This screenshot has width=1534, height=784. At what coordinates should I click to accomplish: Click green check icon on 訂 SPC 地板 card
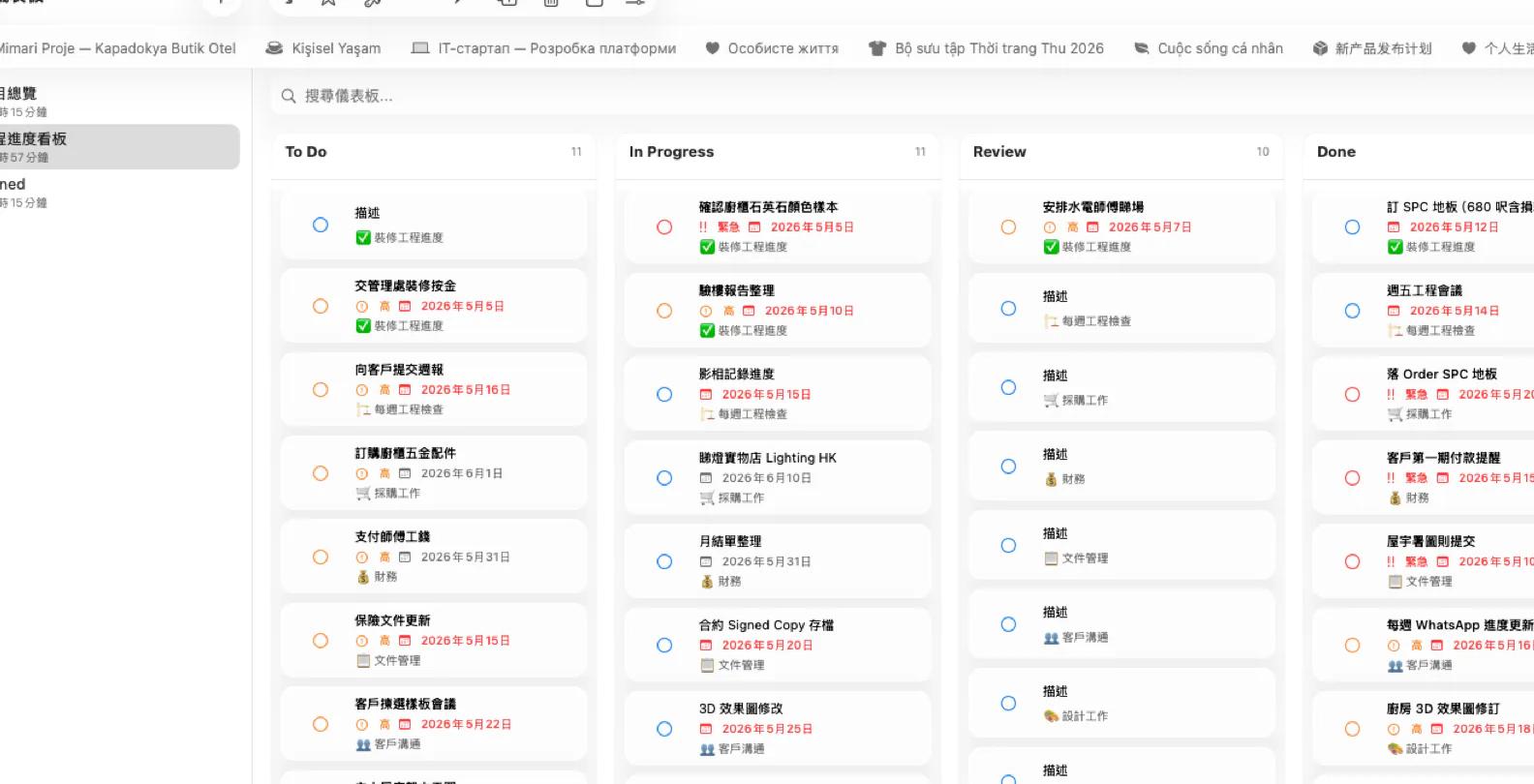click(1395, 247)
